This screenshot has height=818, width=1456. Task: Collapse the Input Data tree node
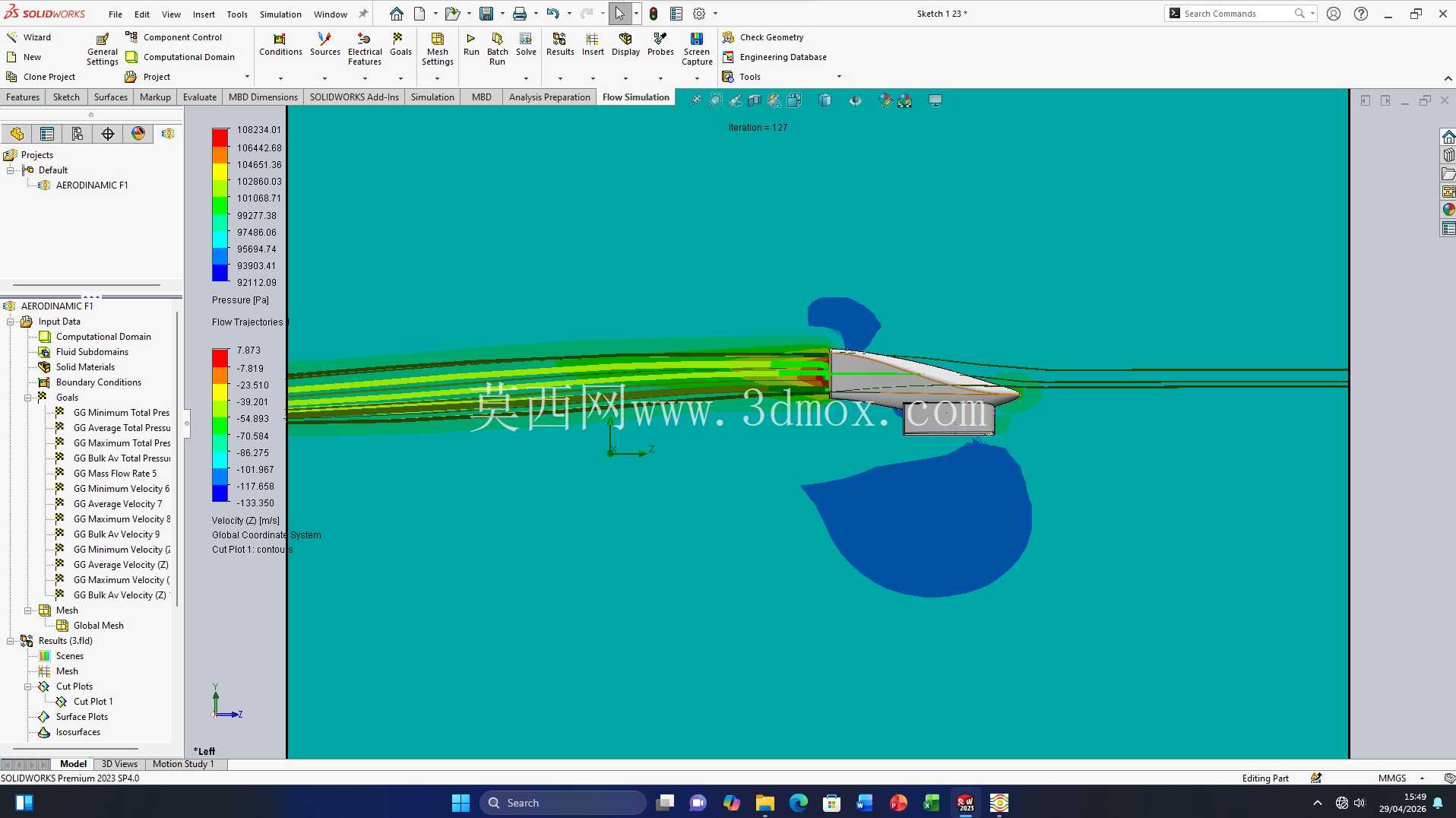coord(11,322)
